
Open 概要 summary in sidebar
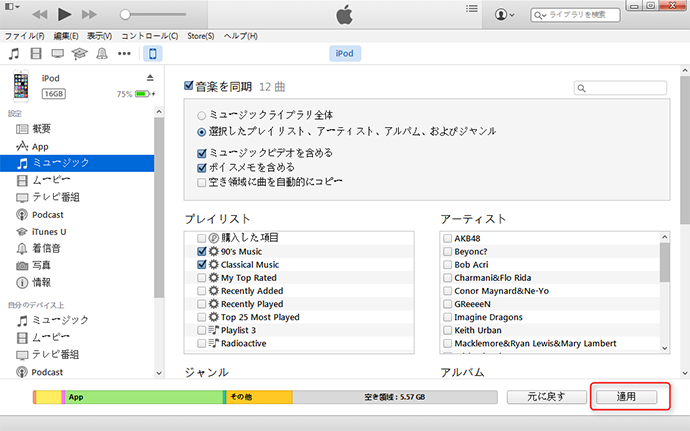click(x=77, y=129)
